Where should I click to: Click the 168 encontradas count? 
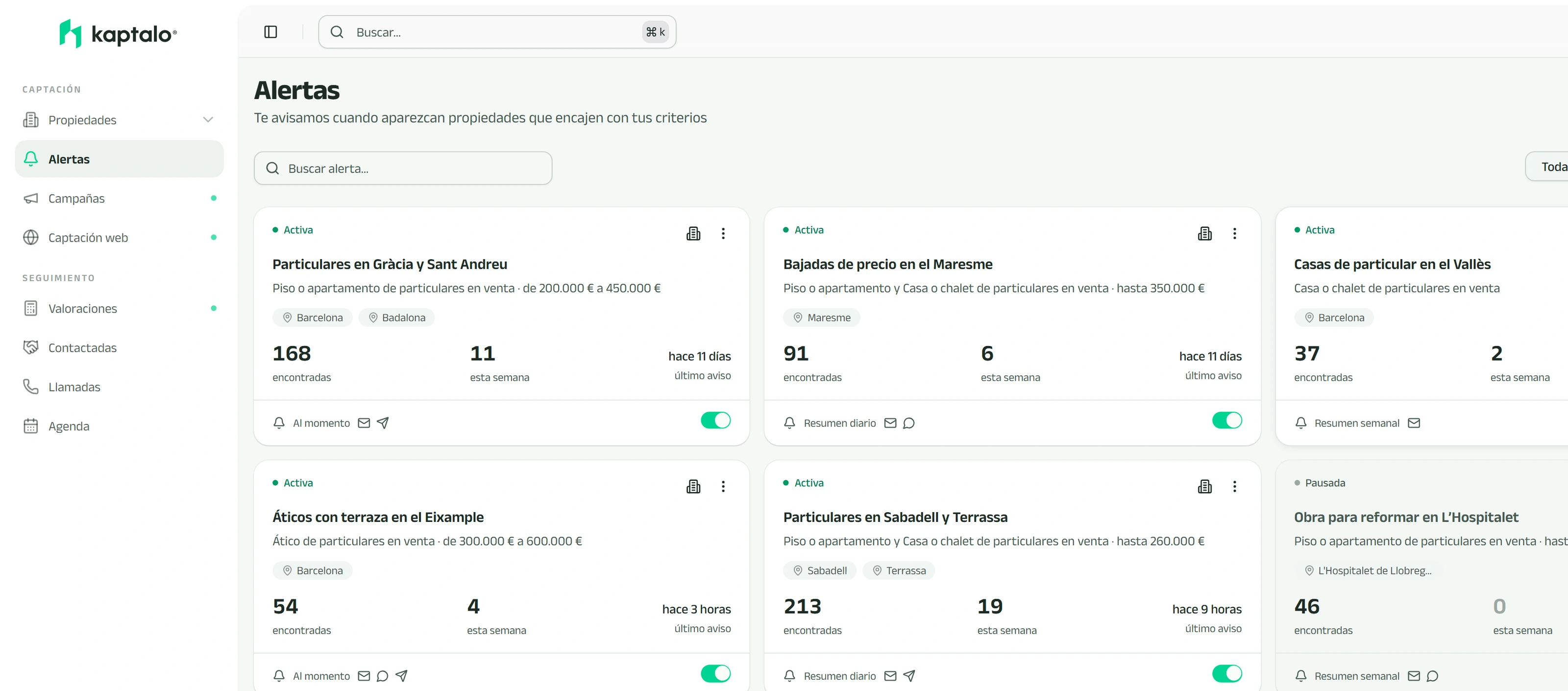[302, 363]
